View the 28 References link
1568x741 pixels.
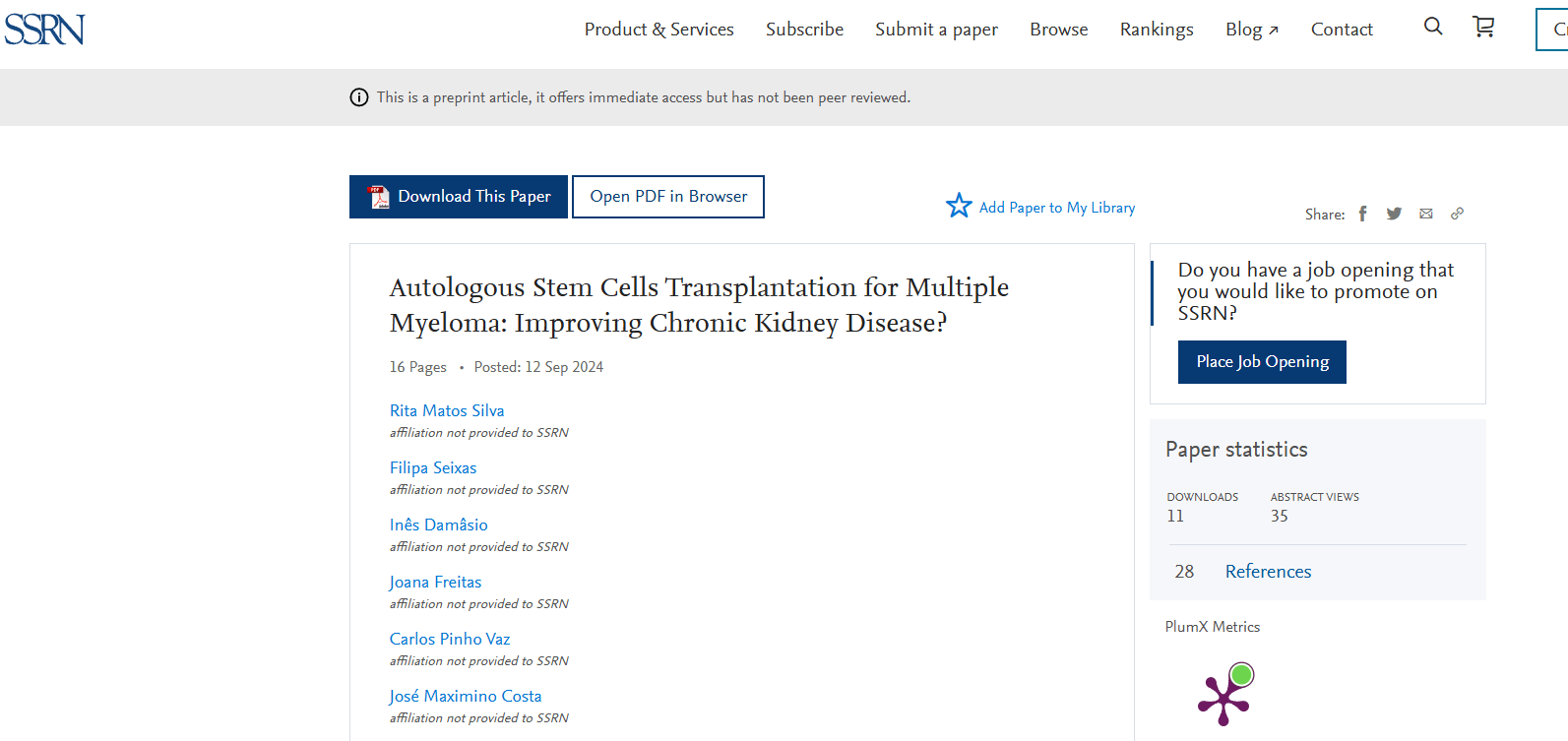[x=1268, y=572]
